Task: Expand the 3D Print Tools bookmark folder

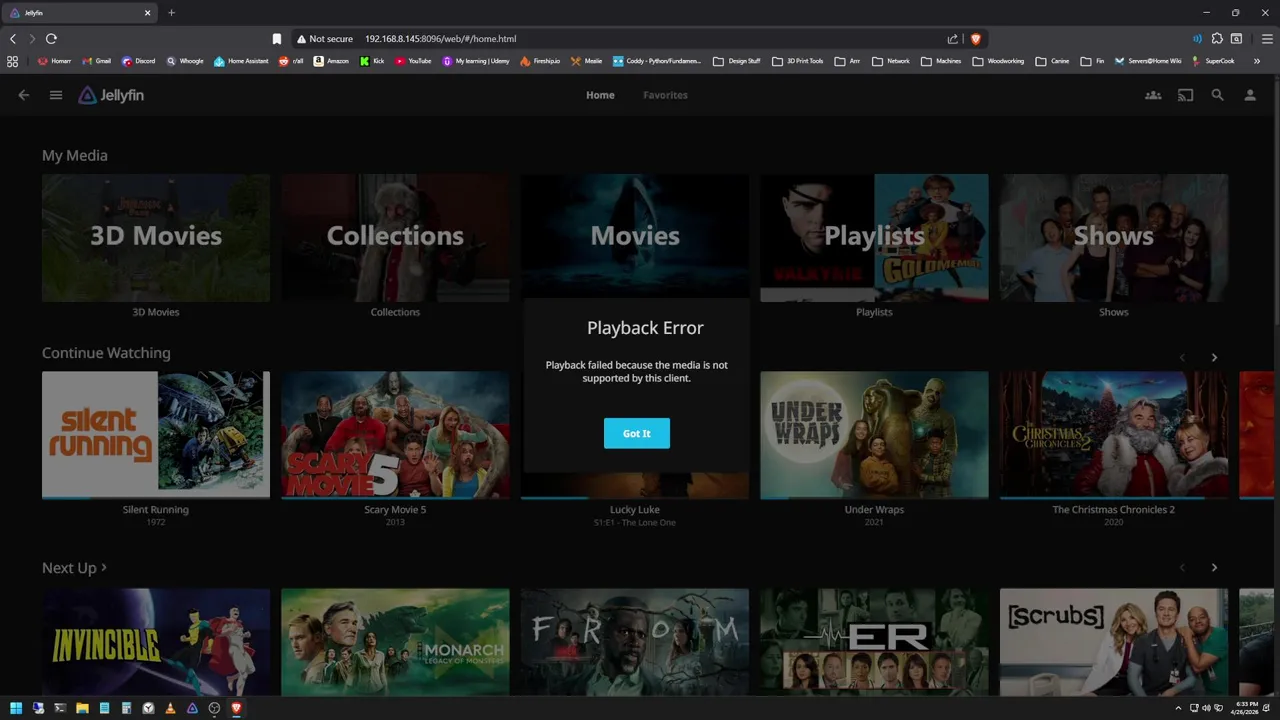Action: [797, 61]
